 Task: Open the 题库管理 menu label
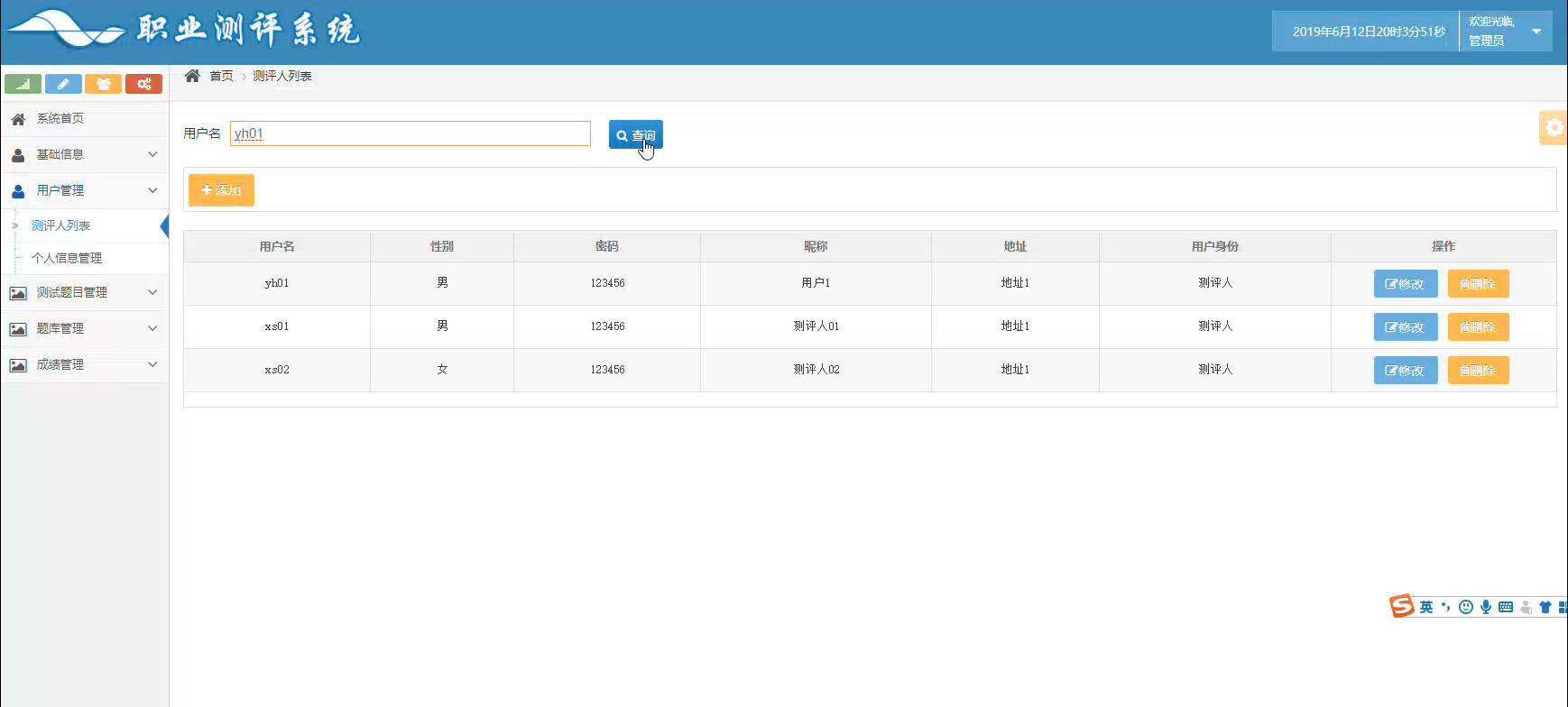point(60,328)
